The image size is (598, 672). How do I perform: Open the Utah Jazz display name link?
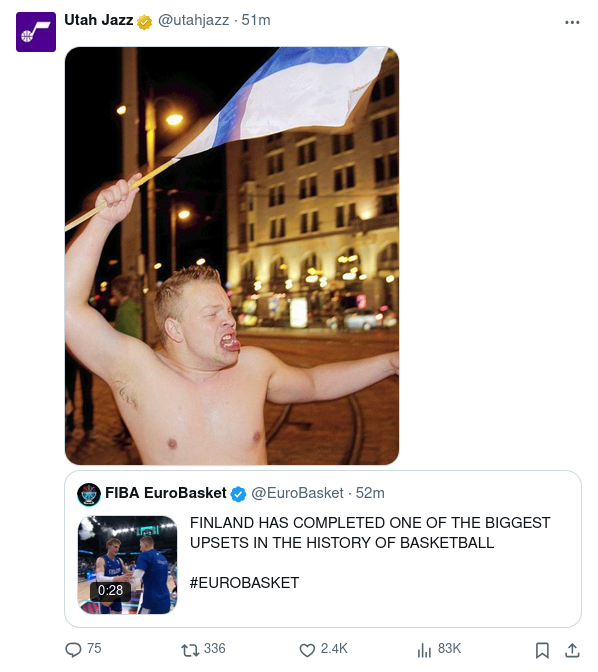99,20
